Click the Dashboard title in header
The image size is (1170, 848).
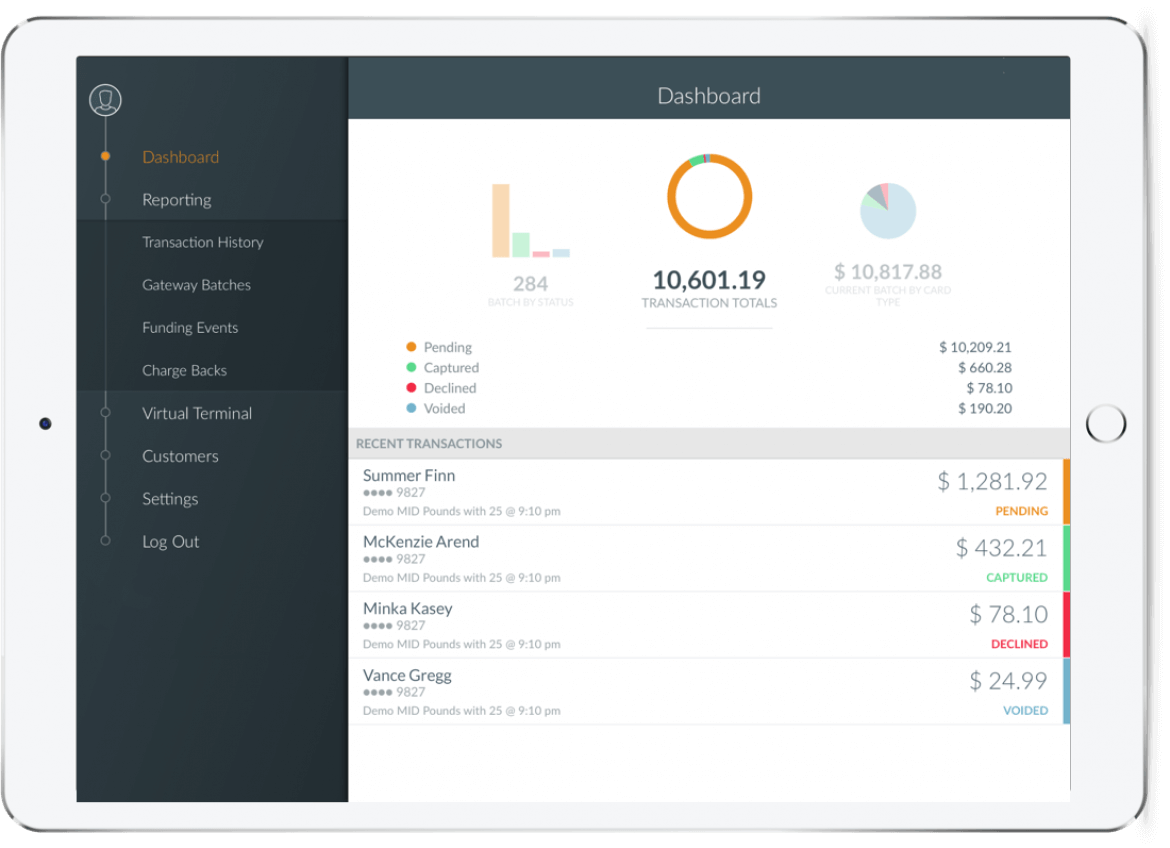tap(709, 96)
